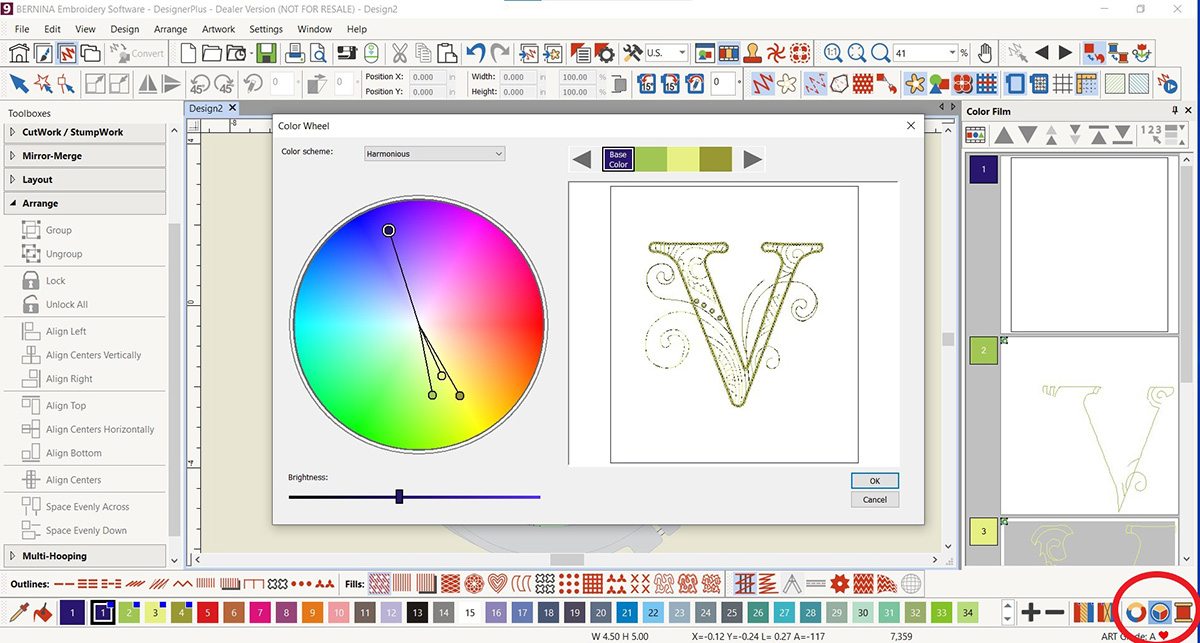Screen dimensions: 1200x643
Task: Click the Paste clipboard icon
Action: 447,52
